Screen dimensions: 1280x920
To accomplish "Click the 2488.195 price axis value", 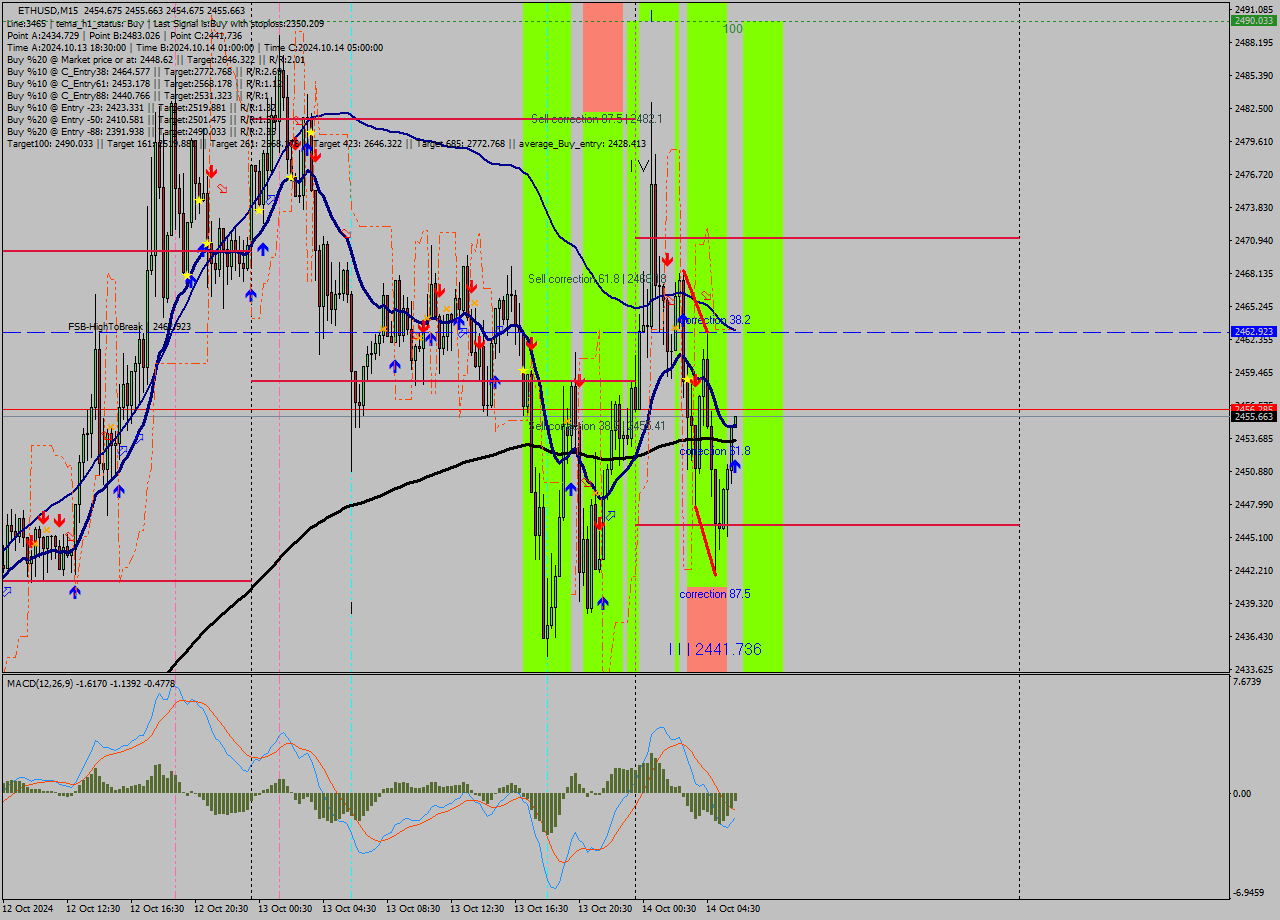I will pos(1256,43).
